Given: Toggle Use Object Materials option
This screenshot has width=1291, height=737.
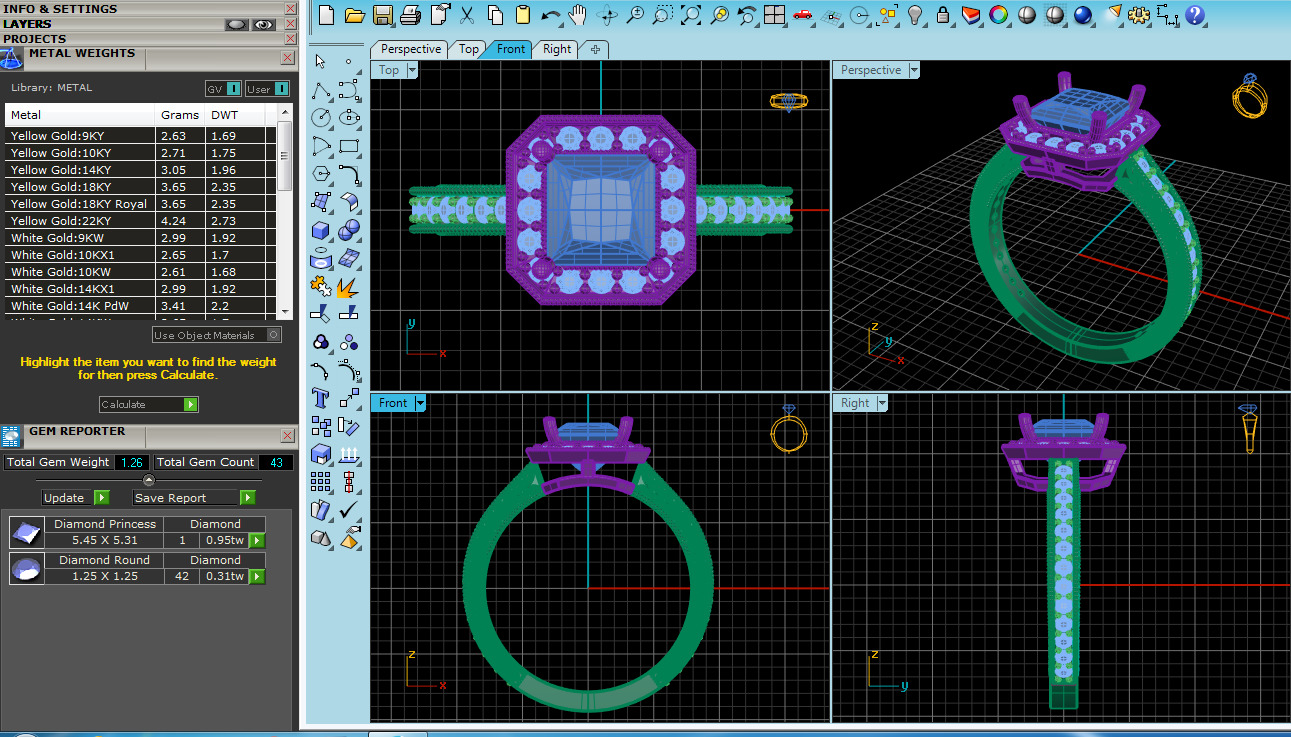Looking at the screenshot, I should point(217,335).
